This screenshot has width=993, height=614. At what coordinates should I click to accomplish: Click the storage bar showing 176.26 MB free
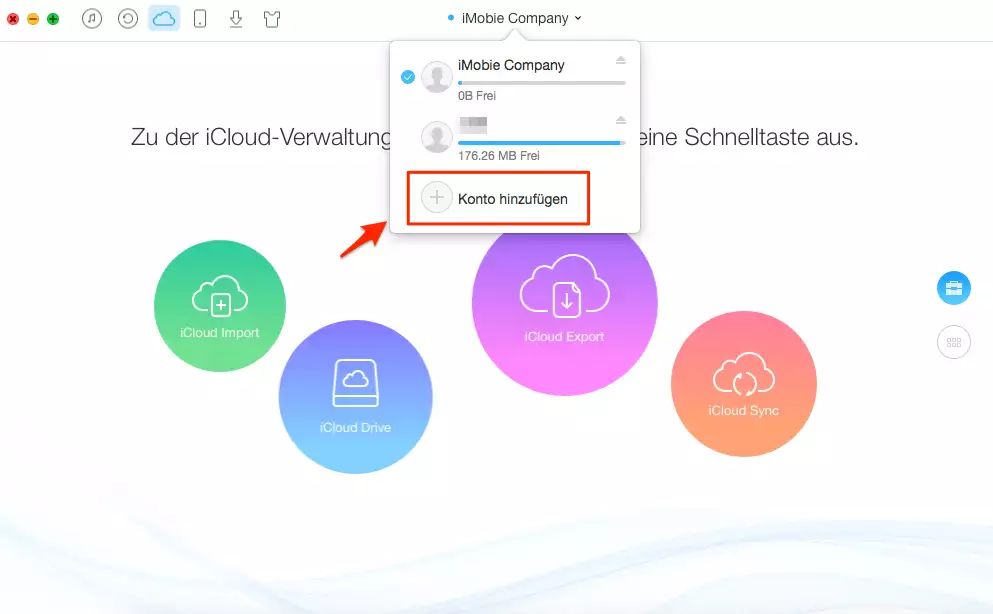click(x=541, y=143)
